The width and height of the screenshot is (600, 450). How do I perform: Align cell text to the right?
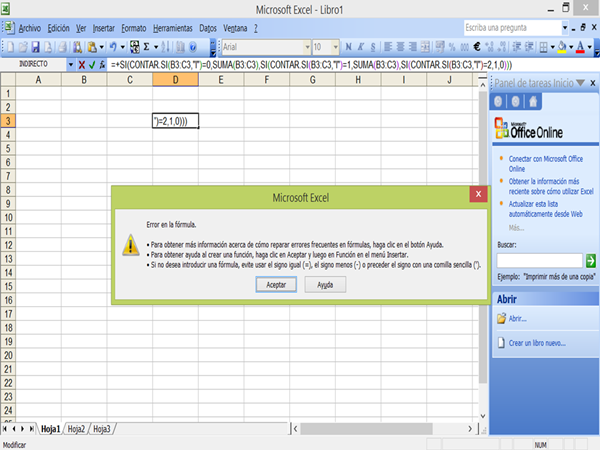click(412, 47)
